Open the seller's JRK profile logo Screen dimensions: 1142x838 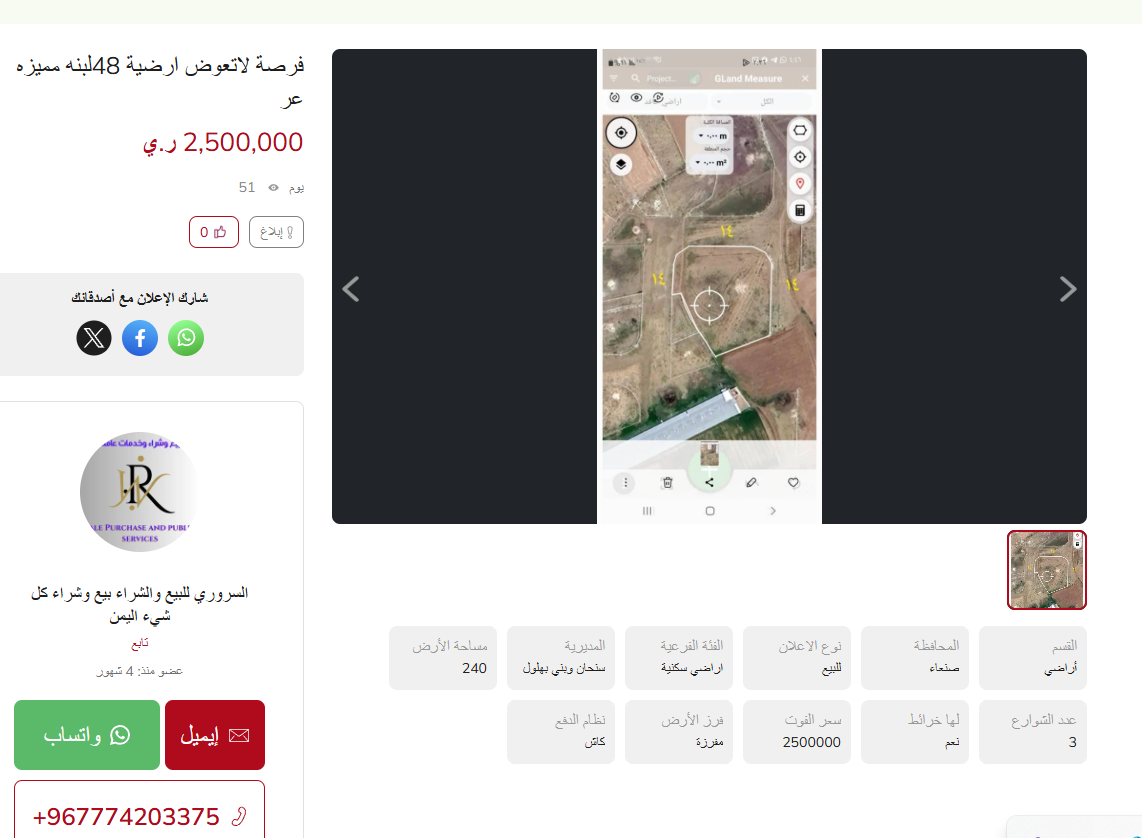(139, 491)
